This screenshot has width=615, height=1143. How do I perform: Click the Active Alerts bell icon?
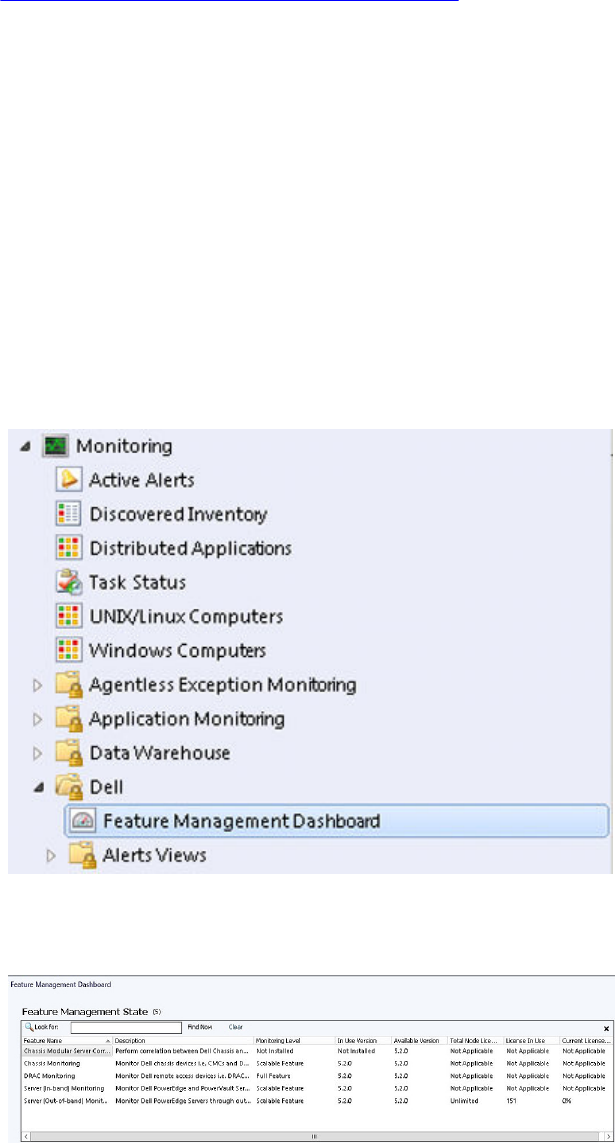(x=68, y=480)
